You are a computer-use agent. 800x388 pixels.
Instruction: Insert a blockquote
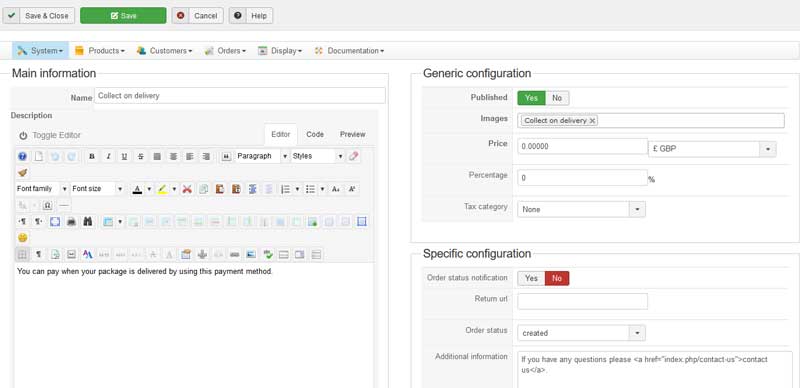pos(226,156)
